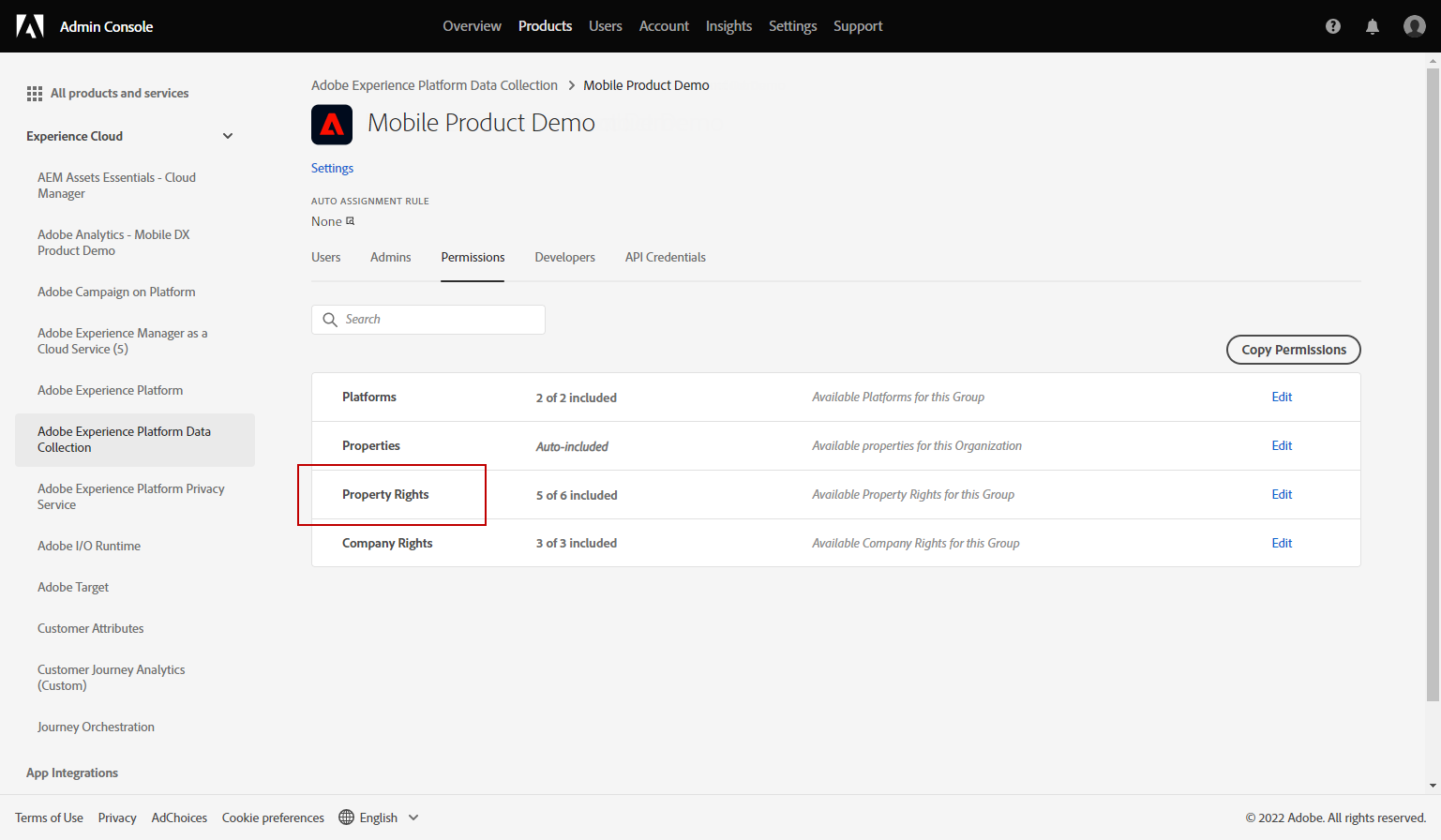Open the help question mark icon
Screen dimensions: 1441x840
[1333, 26]
